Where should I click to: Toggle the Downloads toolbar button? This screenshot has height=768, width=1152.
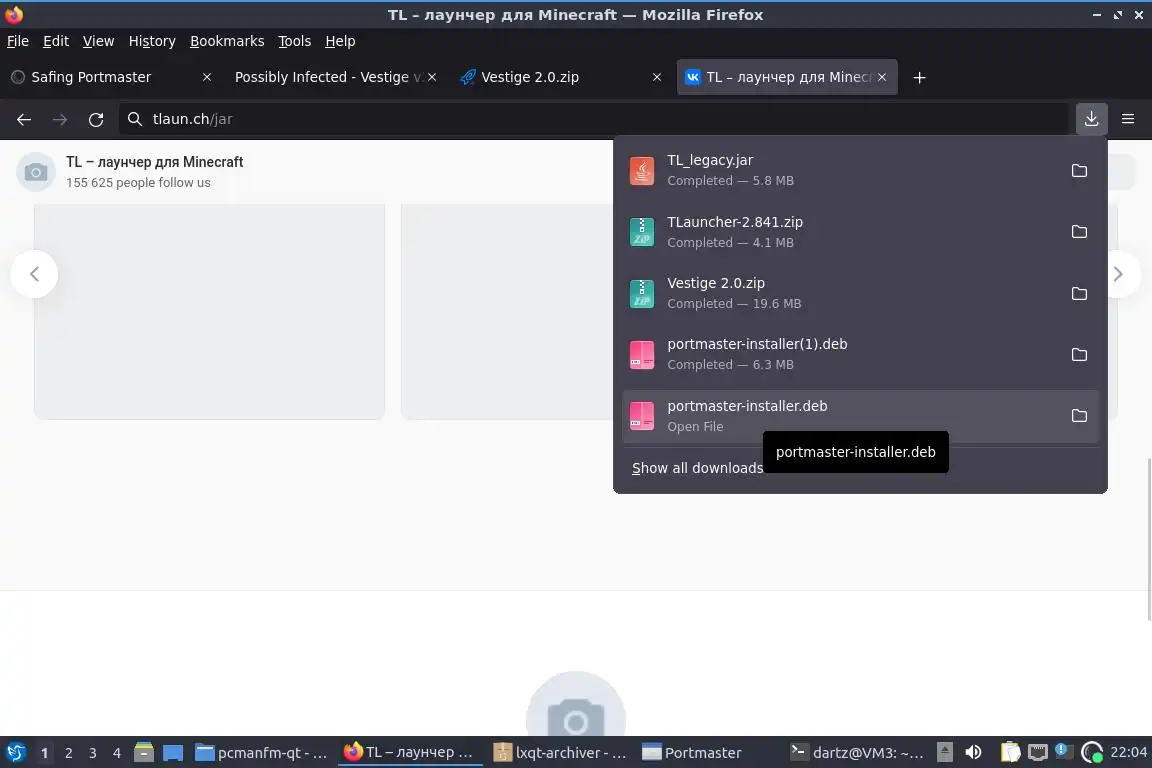[x=1091, y=119]
